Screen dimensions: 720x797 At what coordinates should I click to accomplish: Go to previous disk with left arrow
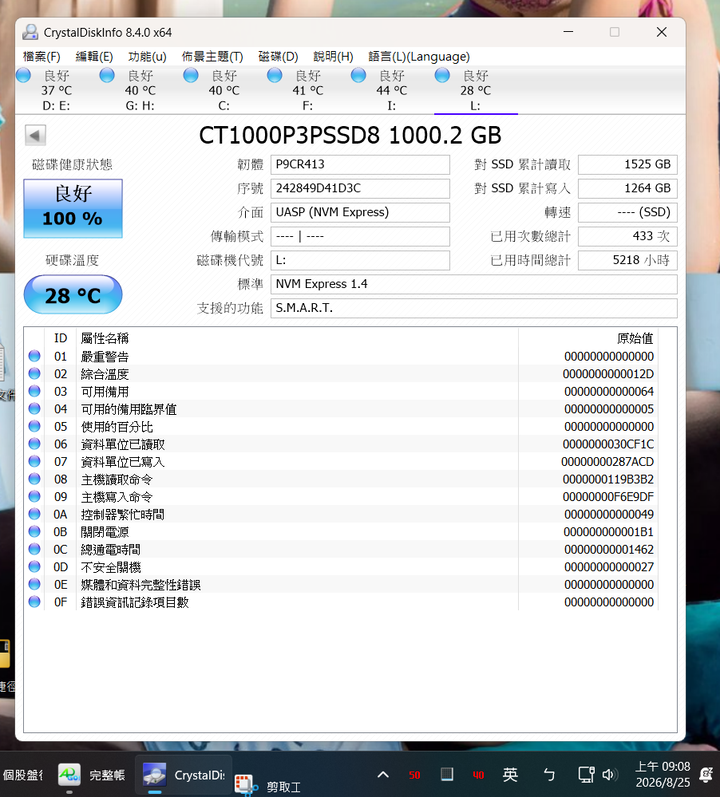coord(35,135)
